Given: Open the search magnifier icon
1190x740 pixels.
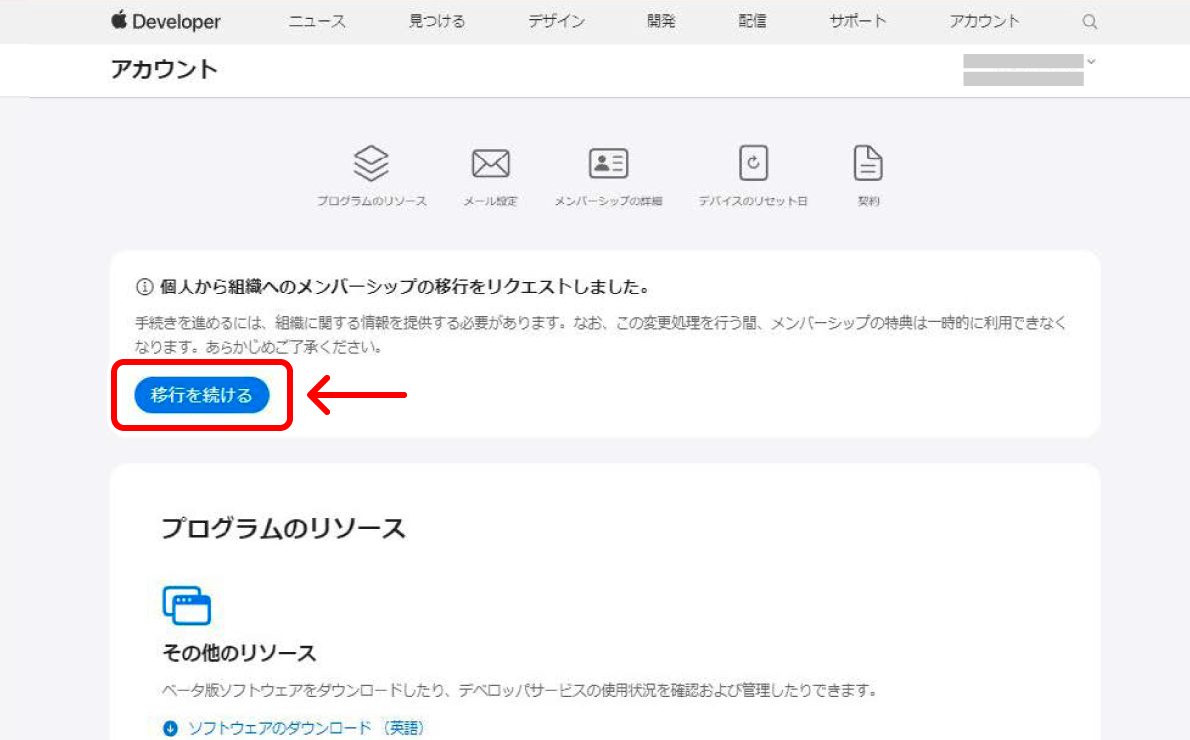Looking at the screenshot, I should pyautogui.click(x=1090, y=22).
